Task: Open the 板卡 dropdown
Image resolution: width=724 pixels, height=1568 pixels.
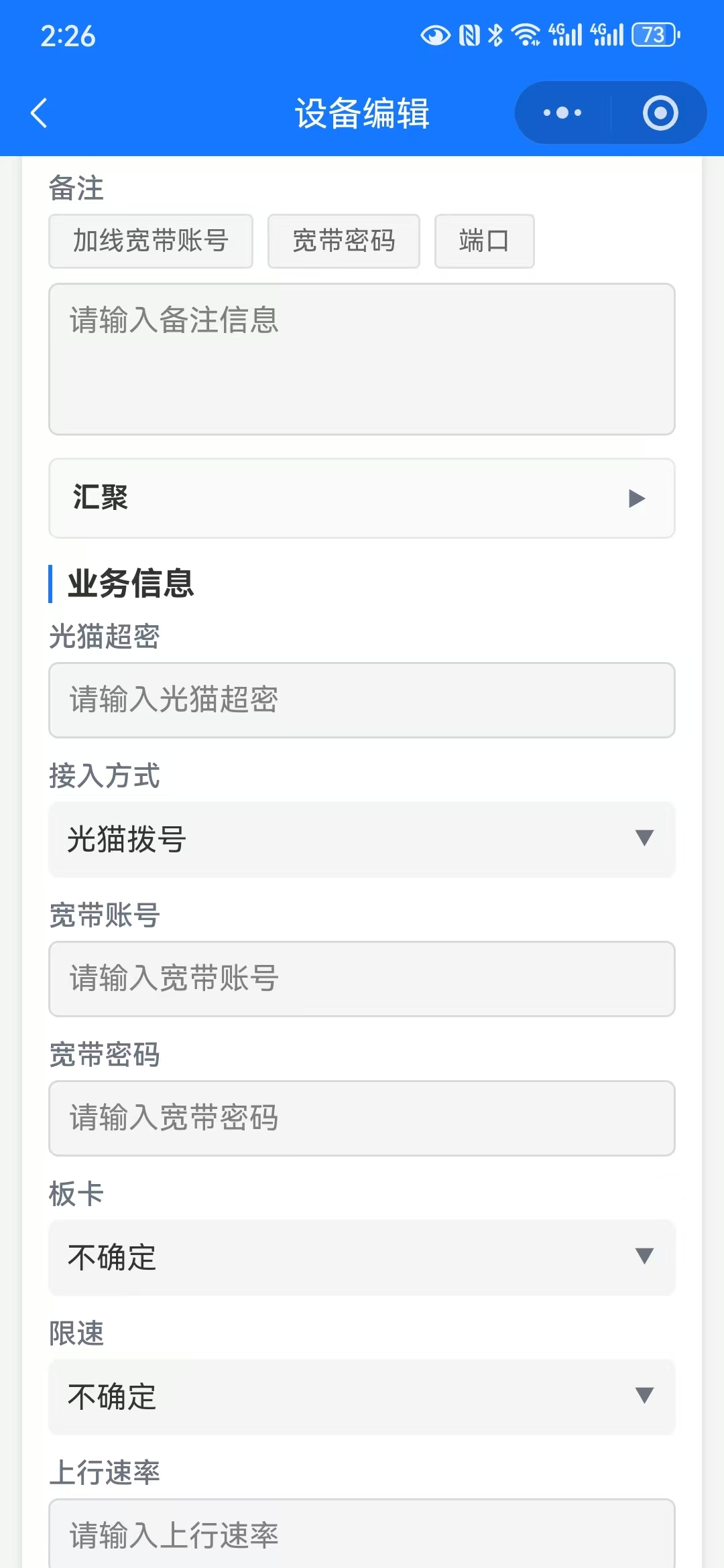Action: (362, 1257)
